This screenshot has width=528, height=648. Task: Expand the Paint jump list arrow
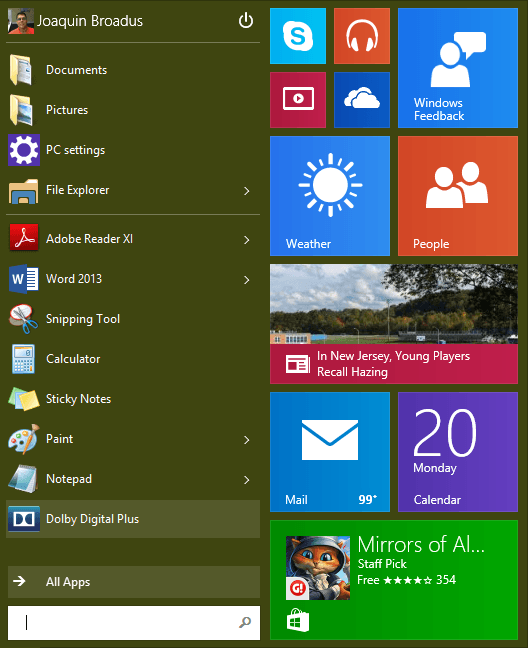pos(247,440)
